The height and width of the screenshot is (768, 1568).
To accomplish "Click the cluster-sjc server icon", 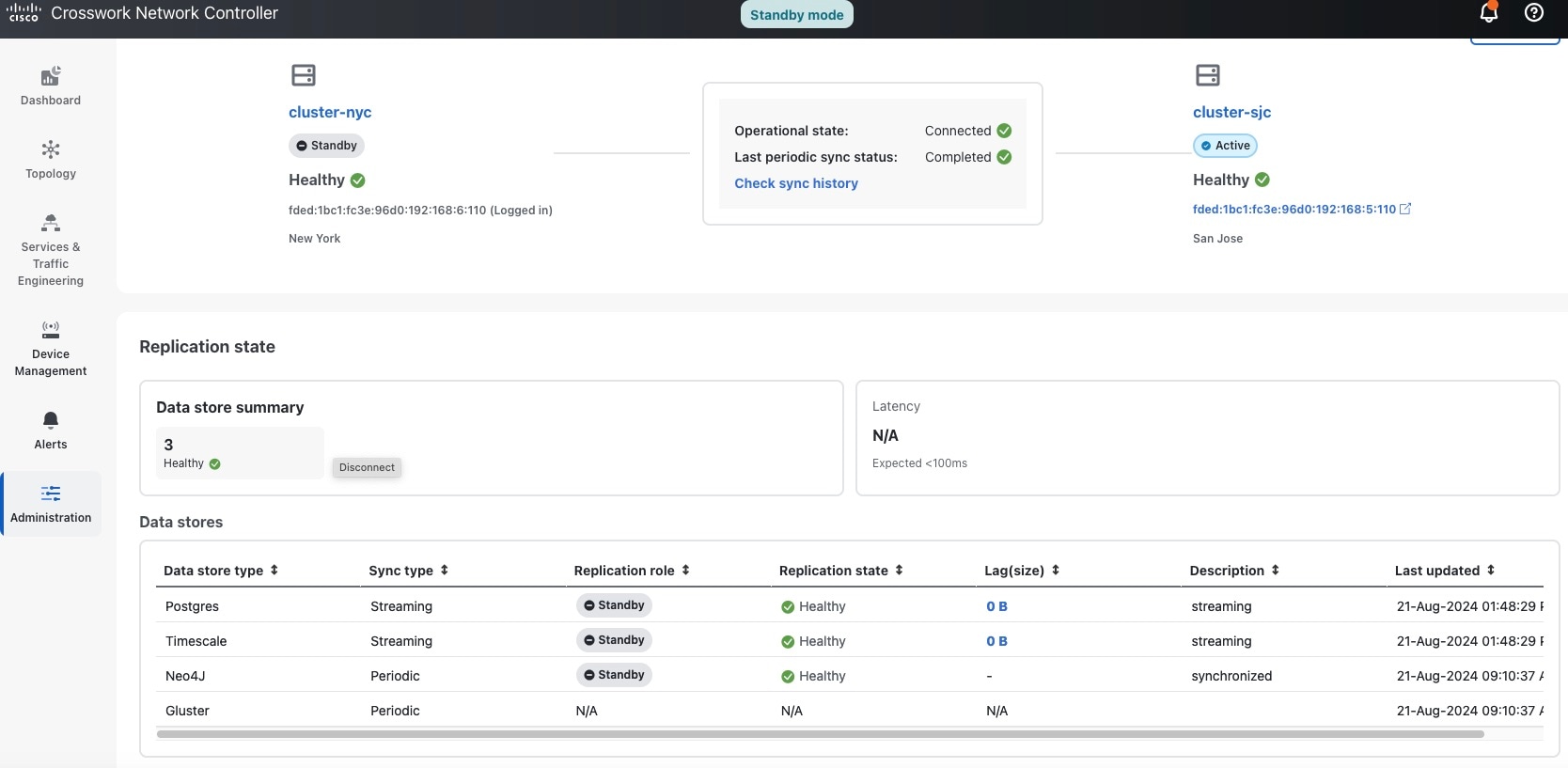I will coord(1208,75).
